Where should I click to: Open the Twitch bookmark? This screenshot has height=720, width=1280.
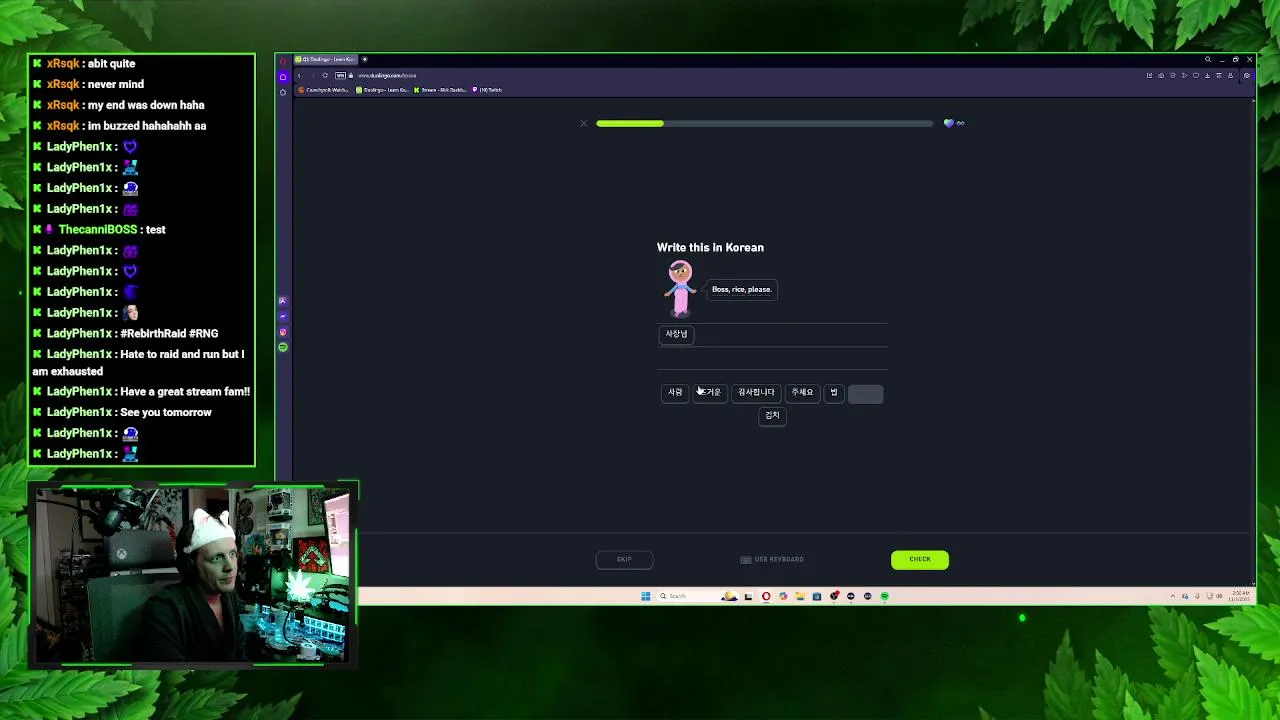pyautogui.click(x=487, y=90)
